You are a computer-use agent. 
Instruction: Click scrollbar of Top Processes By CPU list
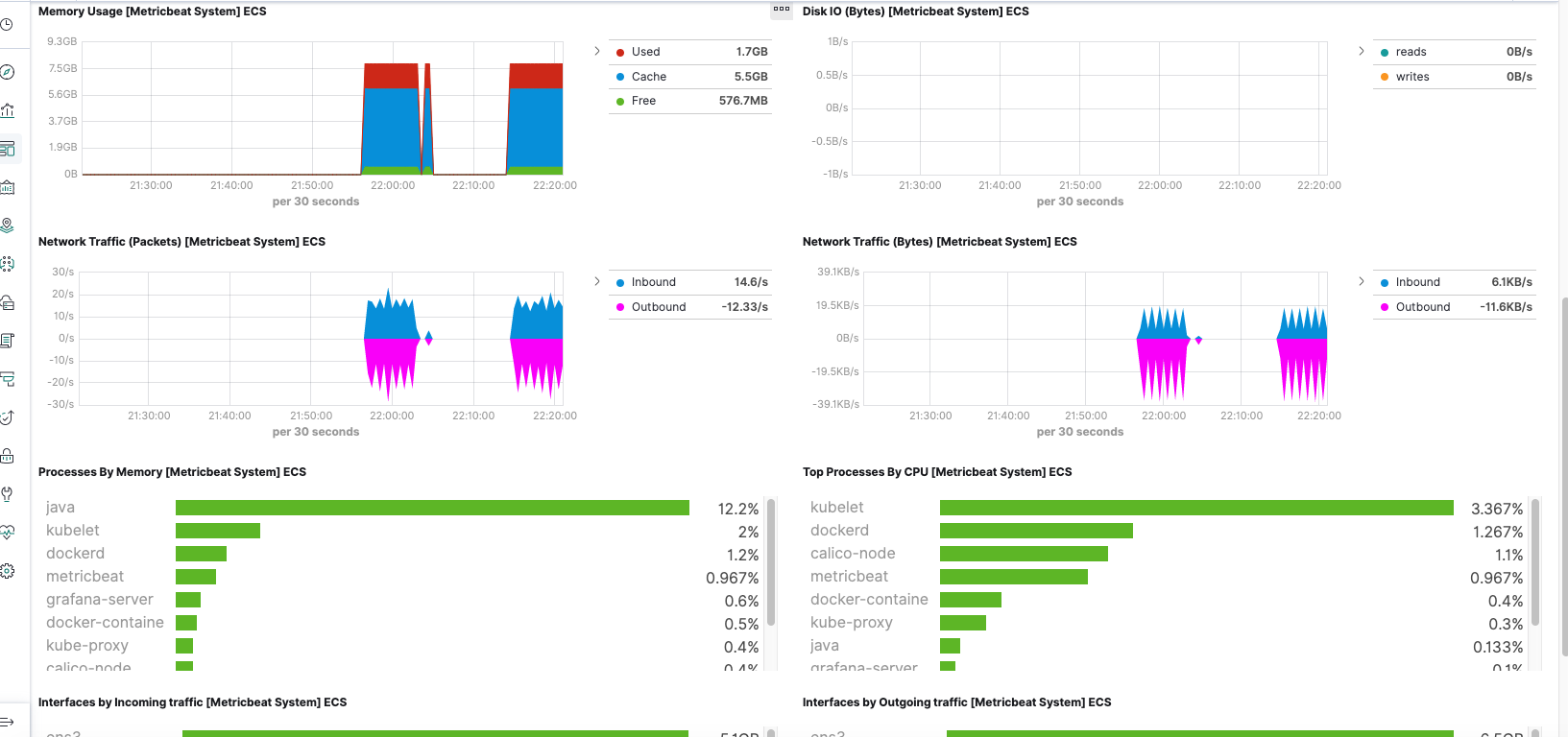click(x=1535, y=562)
